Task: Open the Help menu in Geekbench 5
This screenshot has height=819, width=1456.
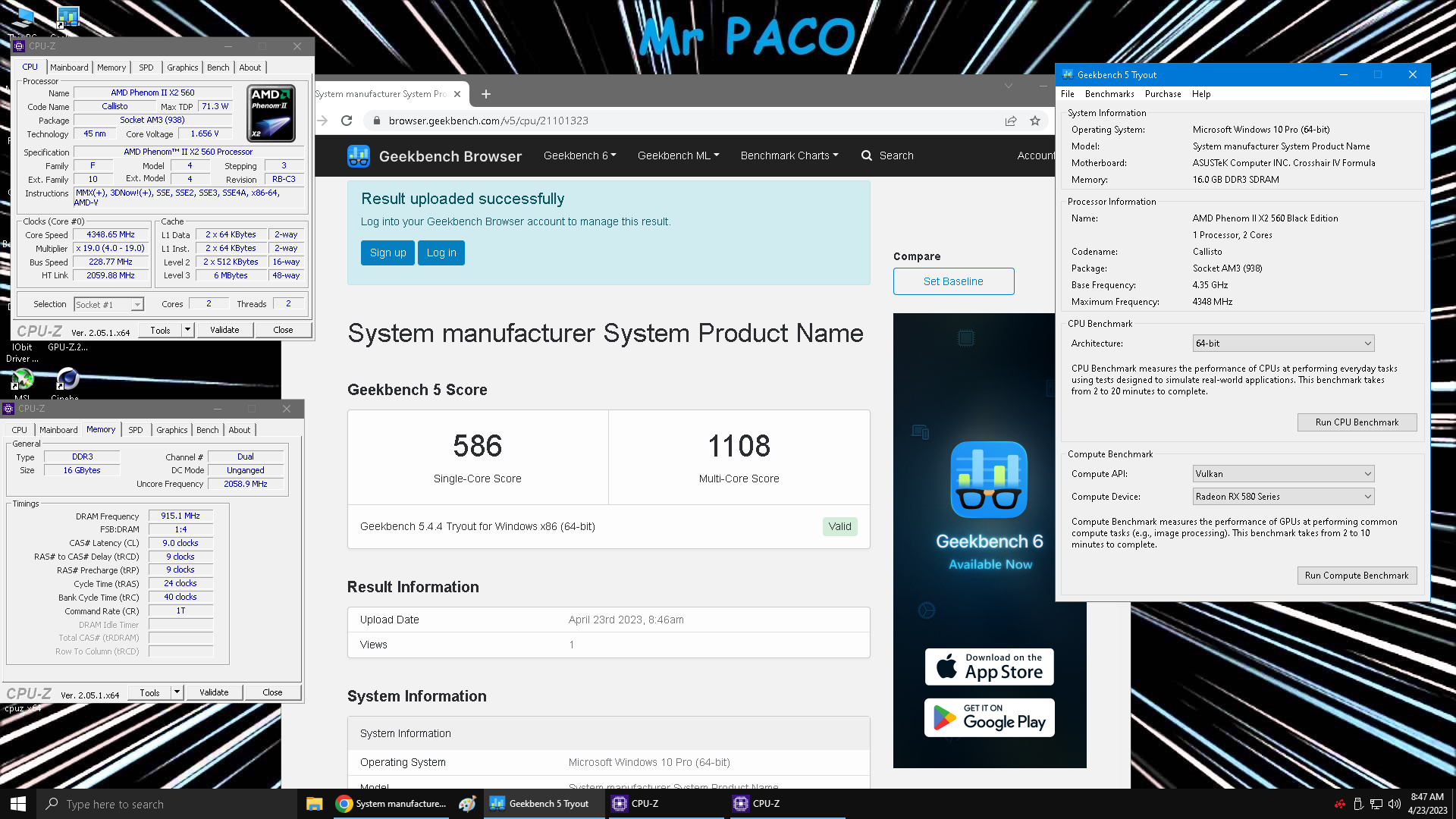Action: (1201, 94)
